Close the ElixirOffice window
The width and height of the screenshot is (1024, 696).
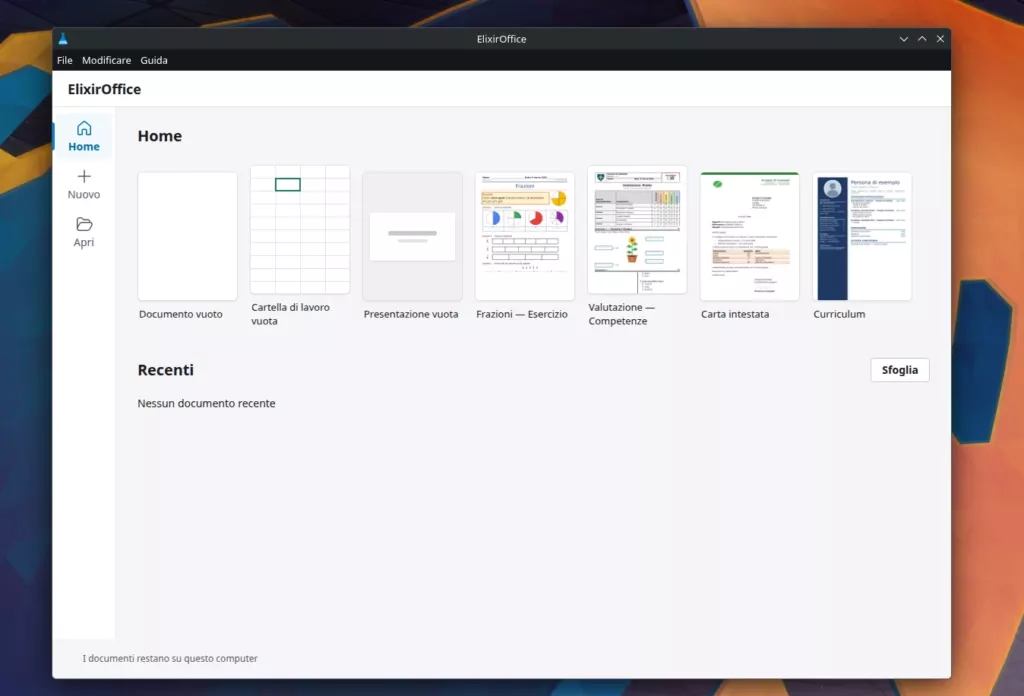[x=940, y=39]
